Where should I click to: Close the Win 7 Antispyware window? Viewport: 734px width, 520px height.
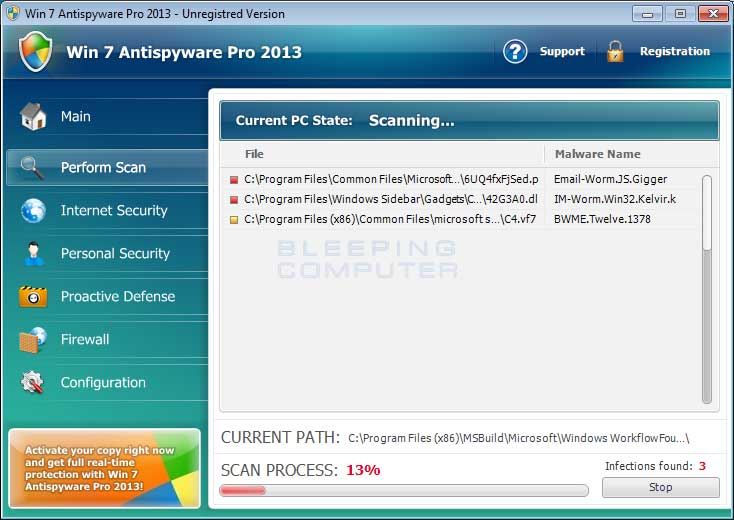(x=713, y=14)
